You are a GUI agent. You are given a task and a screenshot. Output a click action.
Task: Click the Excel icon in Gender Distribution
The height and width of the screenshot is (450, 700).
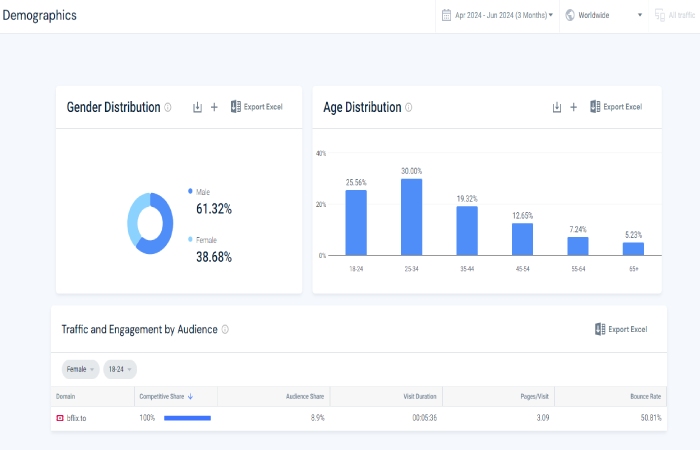(236, 106)
